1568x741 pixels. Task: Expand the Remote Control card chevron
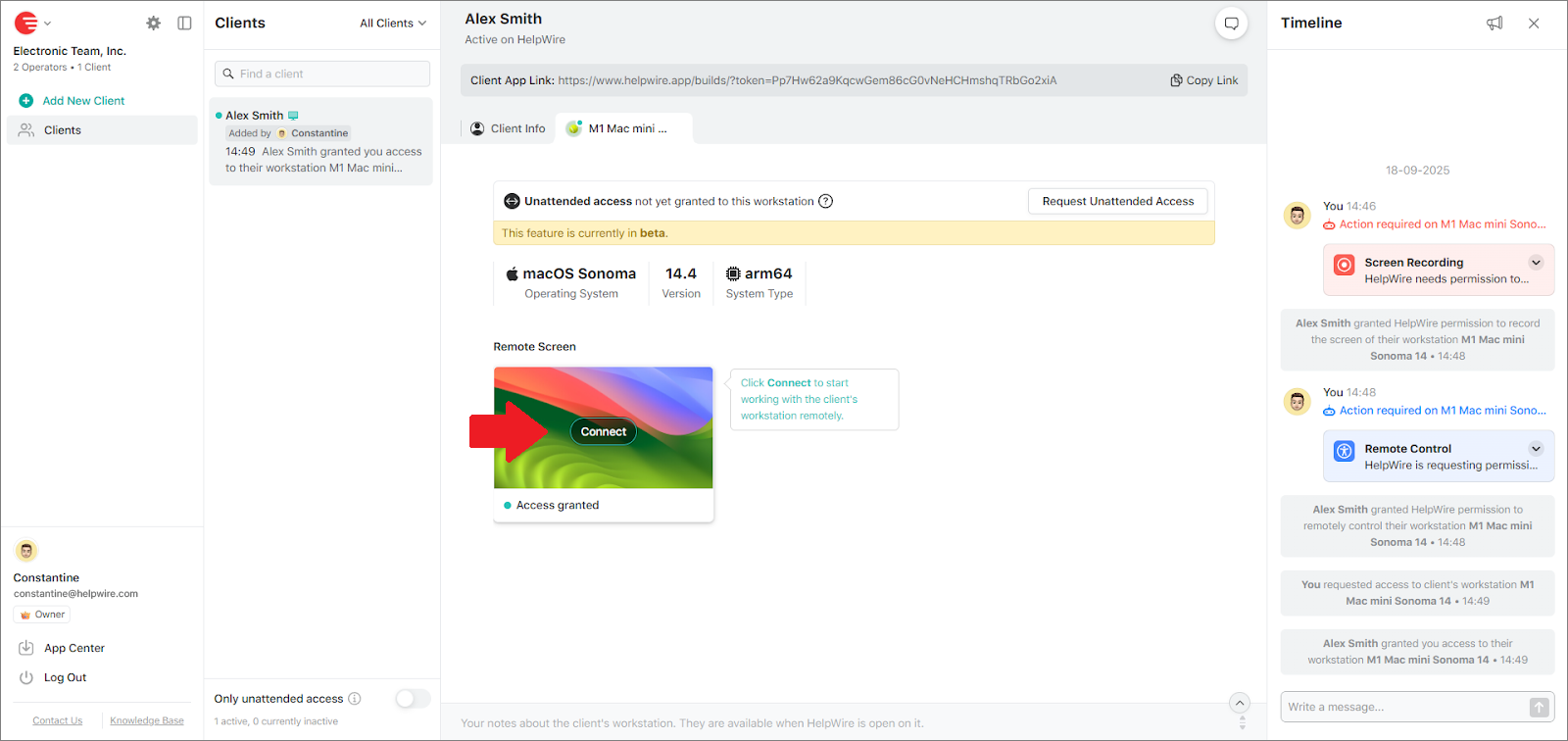1536,449
